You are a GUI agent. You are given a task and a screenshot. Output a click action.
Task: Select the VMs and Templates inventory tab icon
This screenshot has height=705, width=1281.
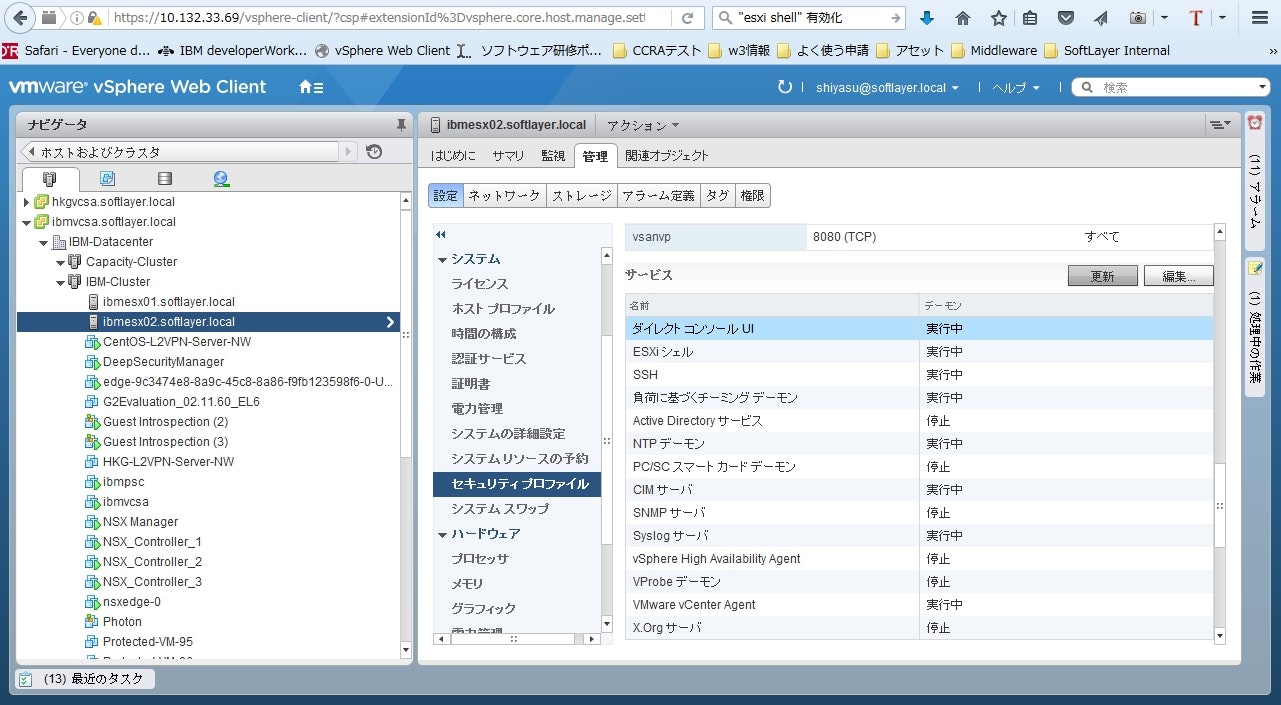[107, 179]
